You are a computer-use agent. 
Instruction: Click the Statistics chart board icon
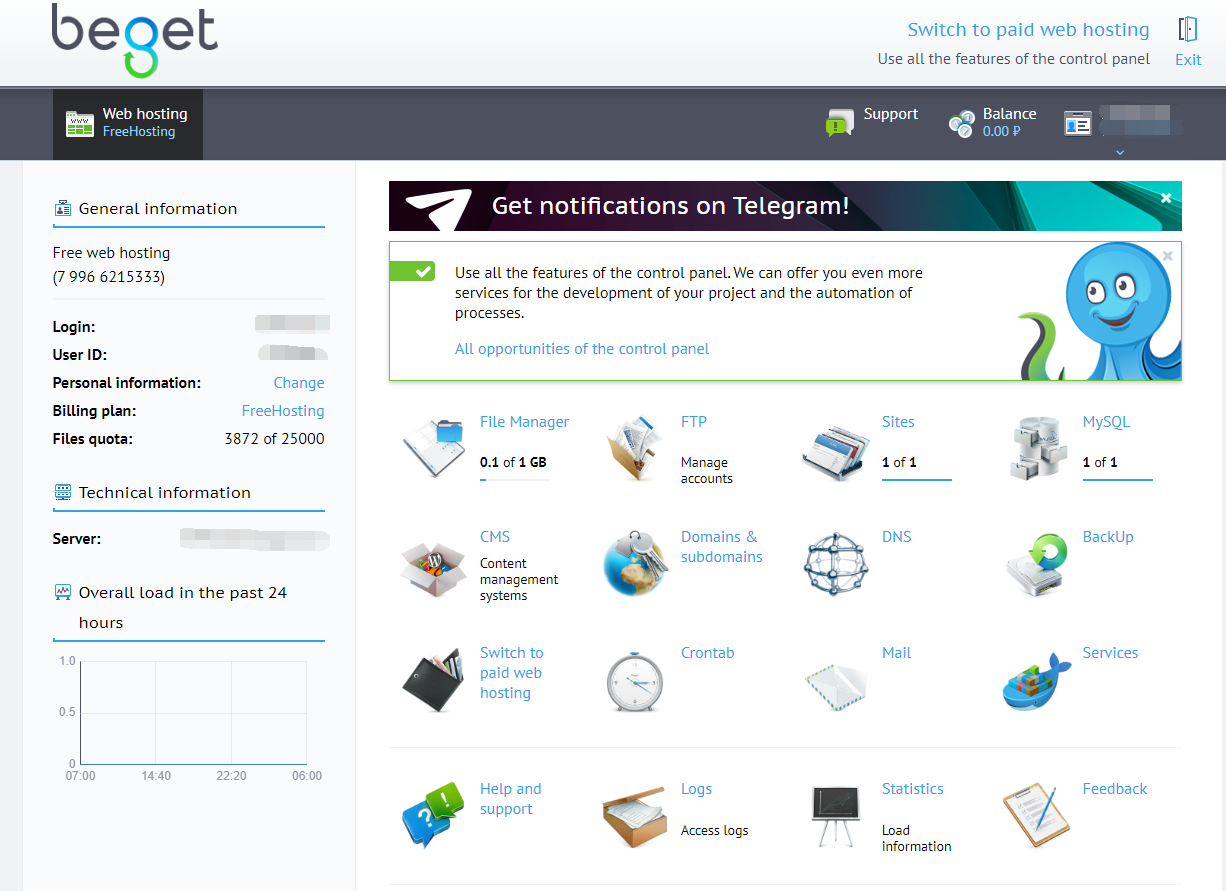(x=835, y=816)
